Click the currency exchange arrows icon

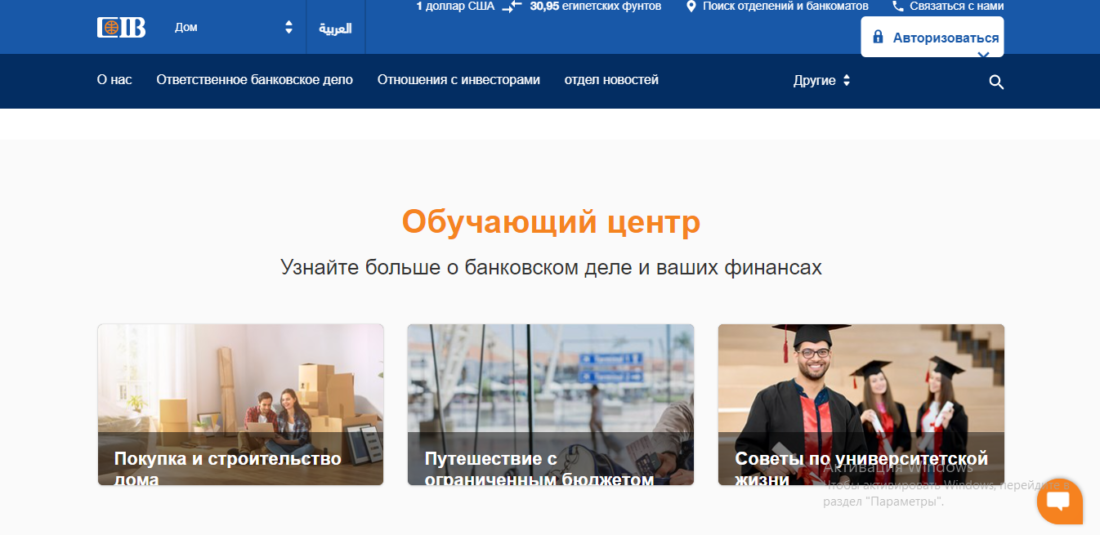pyautogui.click(x=511, y=6)
